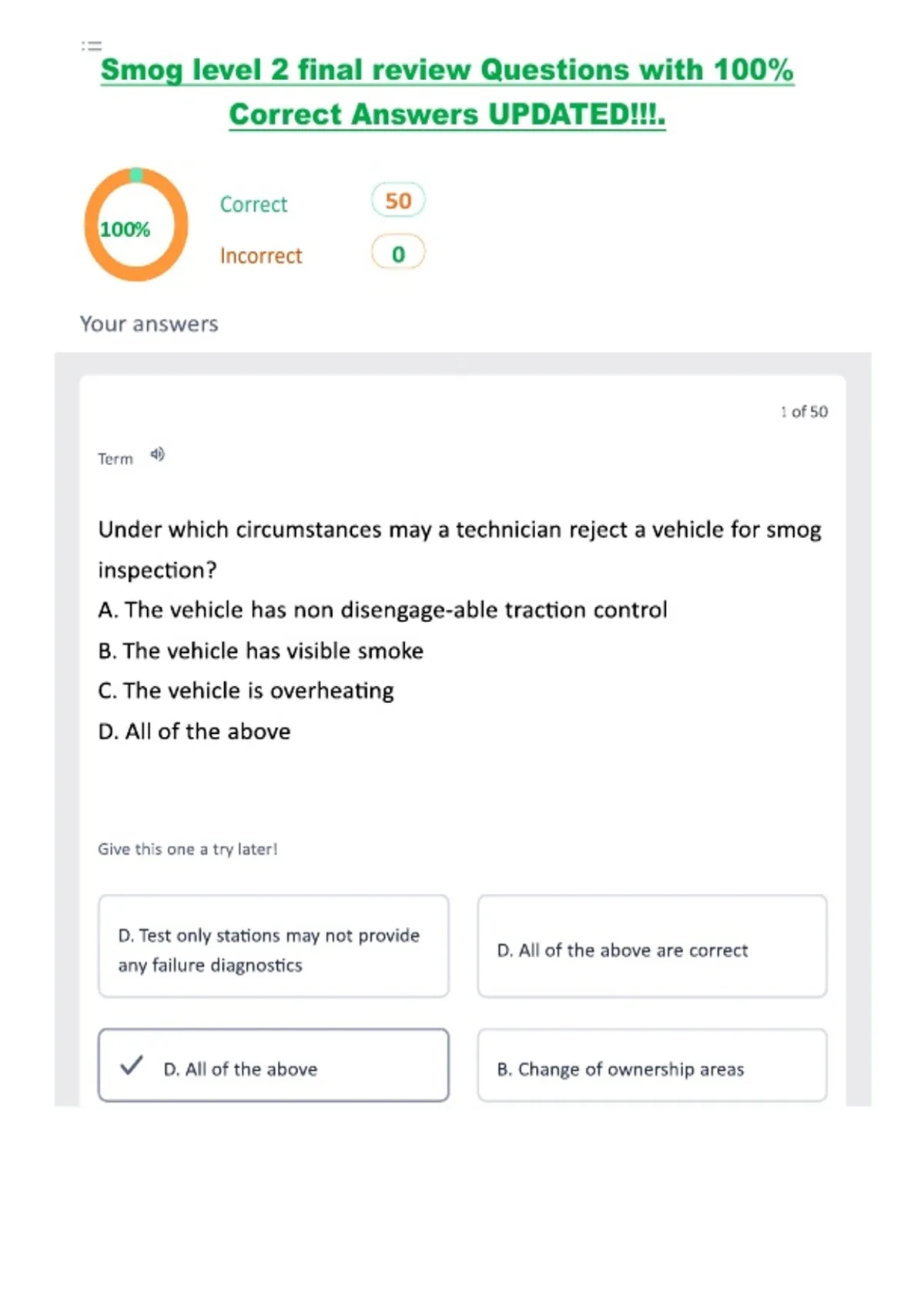Click the 'Give this one a try later!' text
The width and height of the screenshot is (924, 1309).
click(187, 849)
